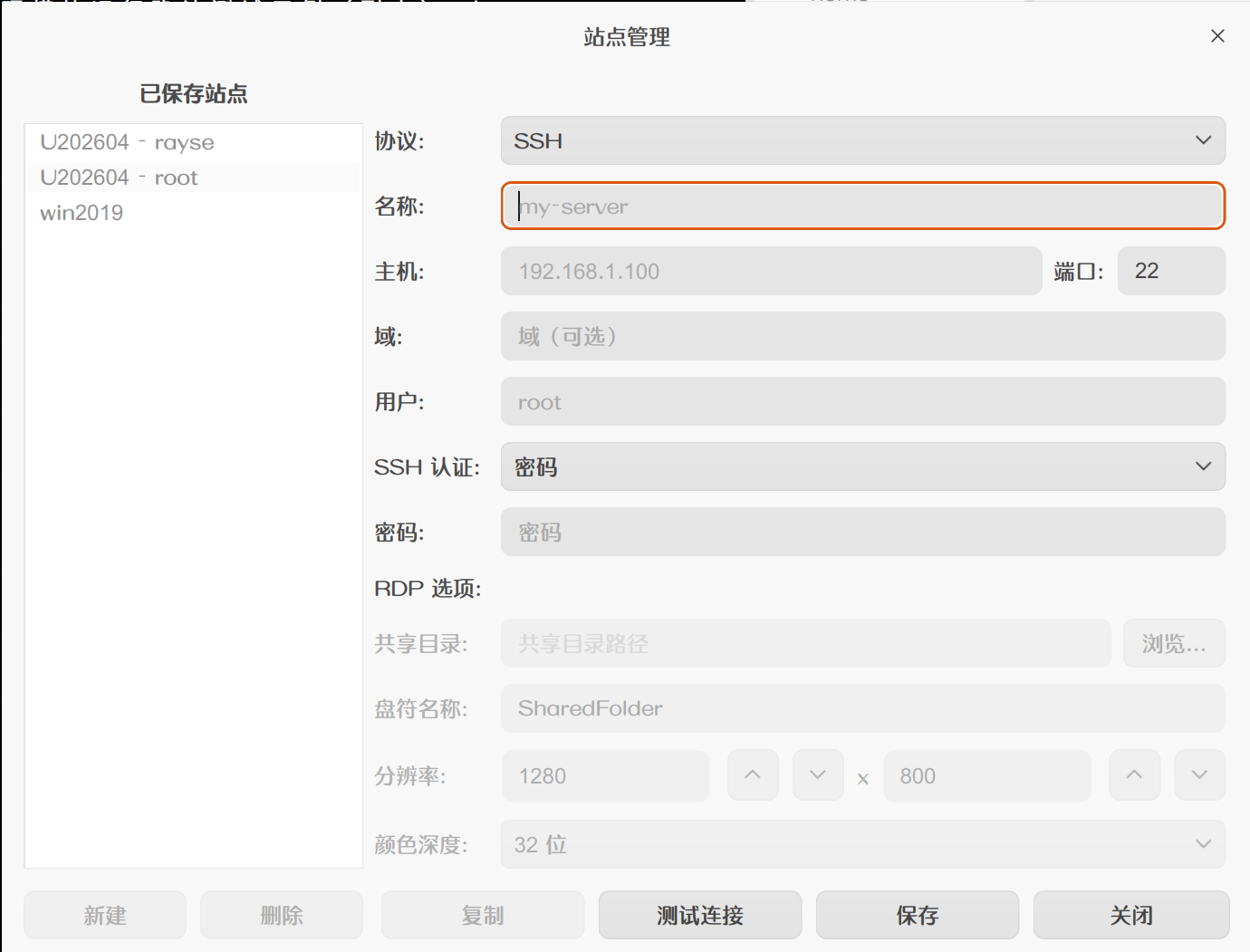Click the 盘符名称 SharedFolder field
Screen dimensions: 1250x952
tap(863, 708)
